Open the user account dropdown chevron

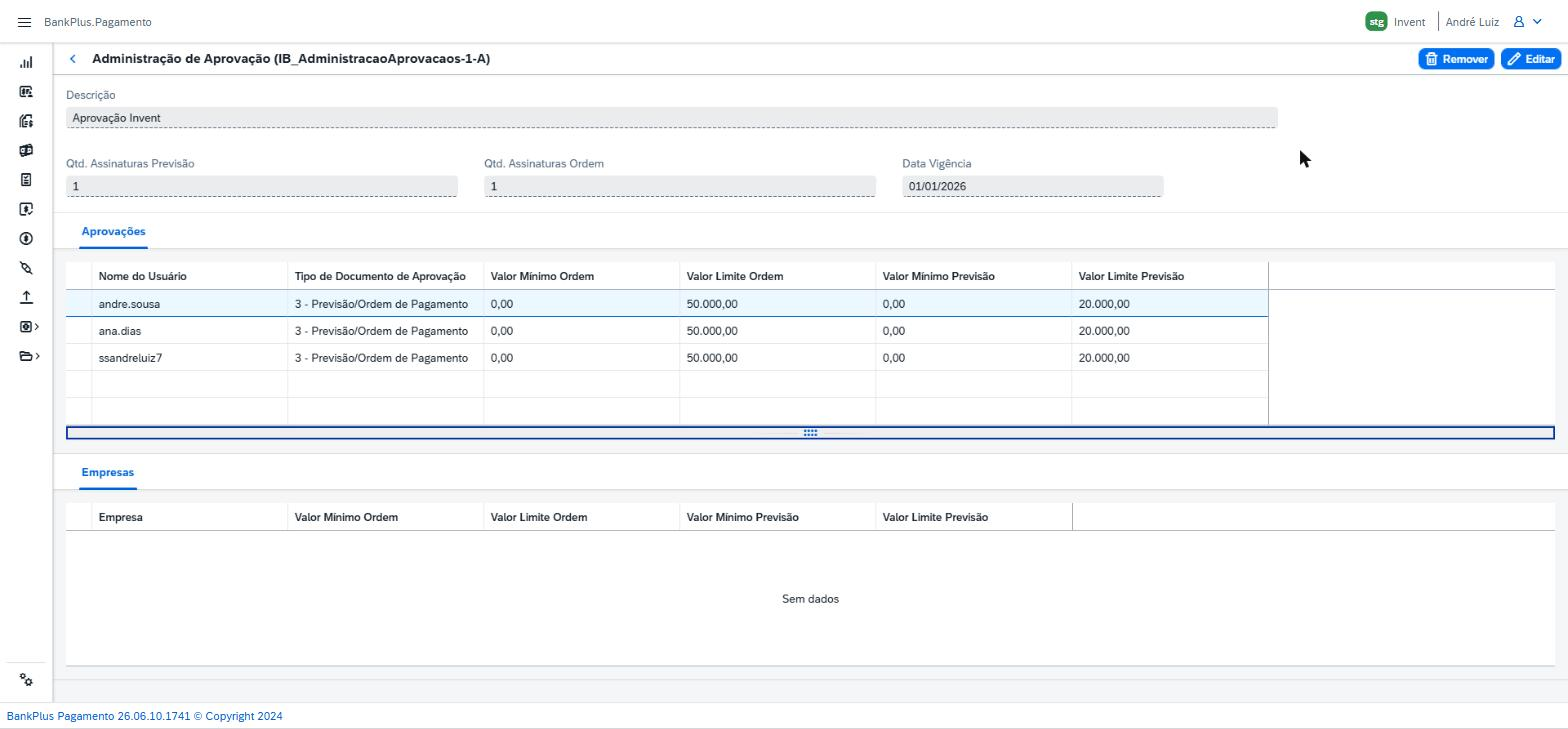click(1538, 22)
